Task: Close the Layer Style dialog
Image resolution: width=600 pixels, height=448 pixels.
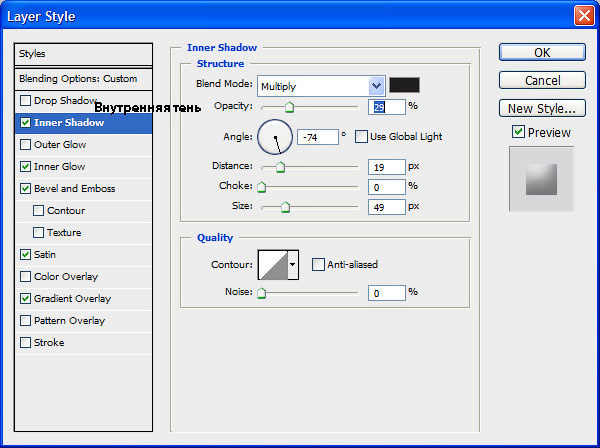Action: click(584, 16)
